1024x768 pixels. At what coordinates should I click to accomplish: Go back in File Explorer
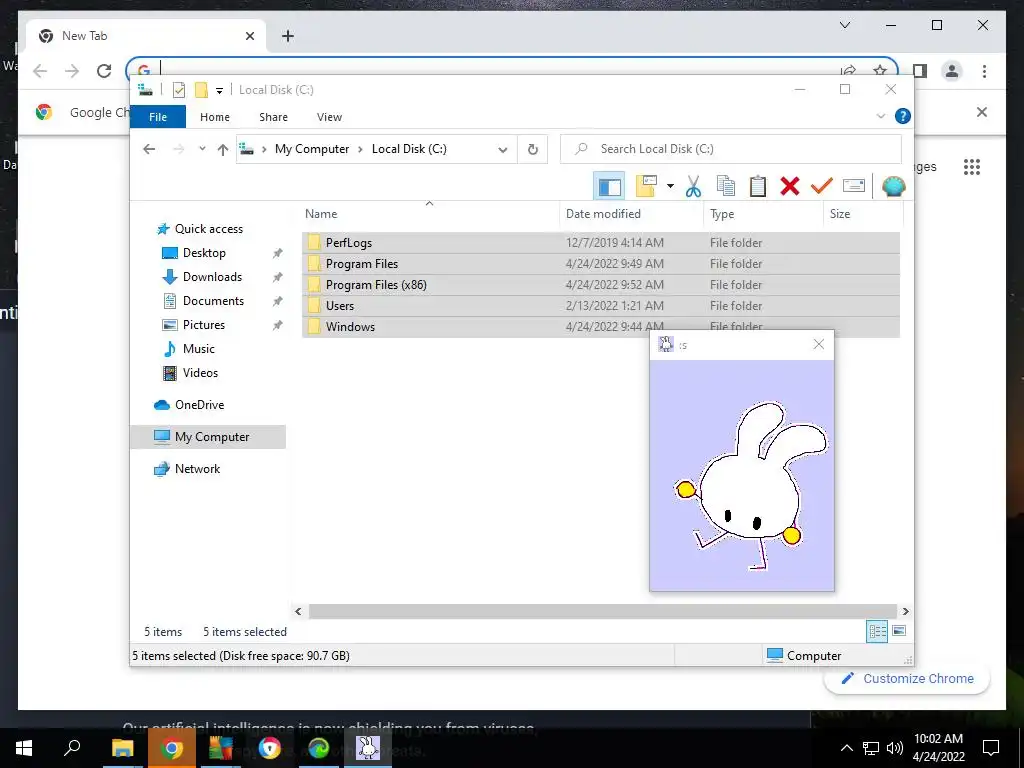(149, 149)
